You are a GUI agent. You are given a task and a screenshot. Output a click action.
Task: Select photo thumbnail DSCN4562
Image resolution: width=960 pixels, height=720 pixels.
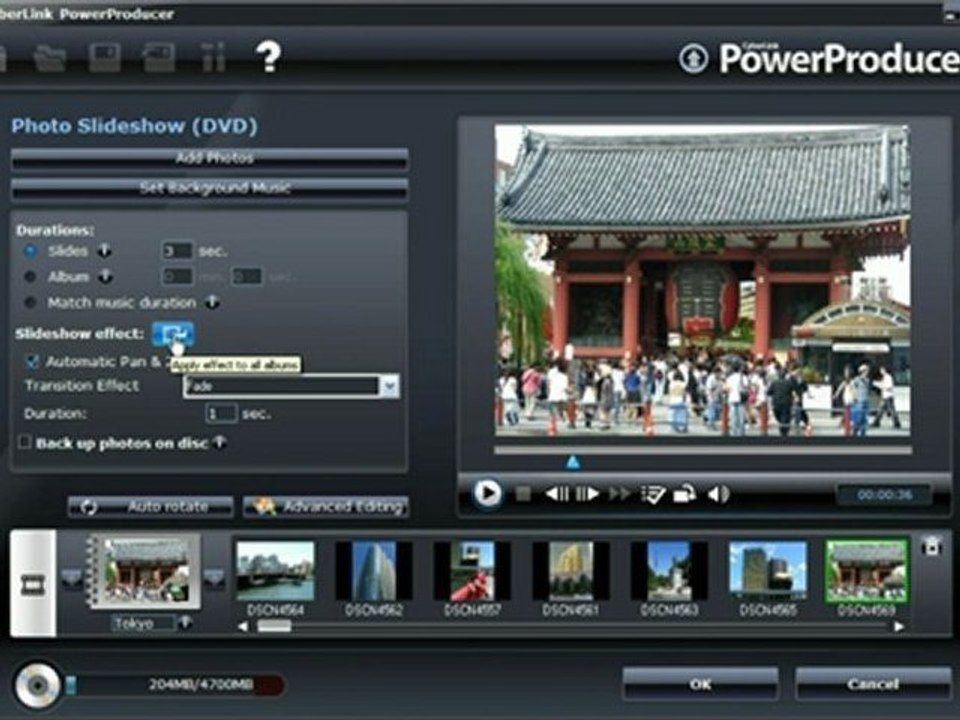tap(374, 571)
